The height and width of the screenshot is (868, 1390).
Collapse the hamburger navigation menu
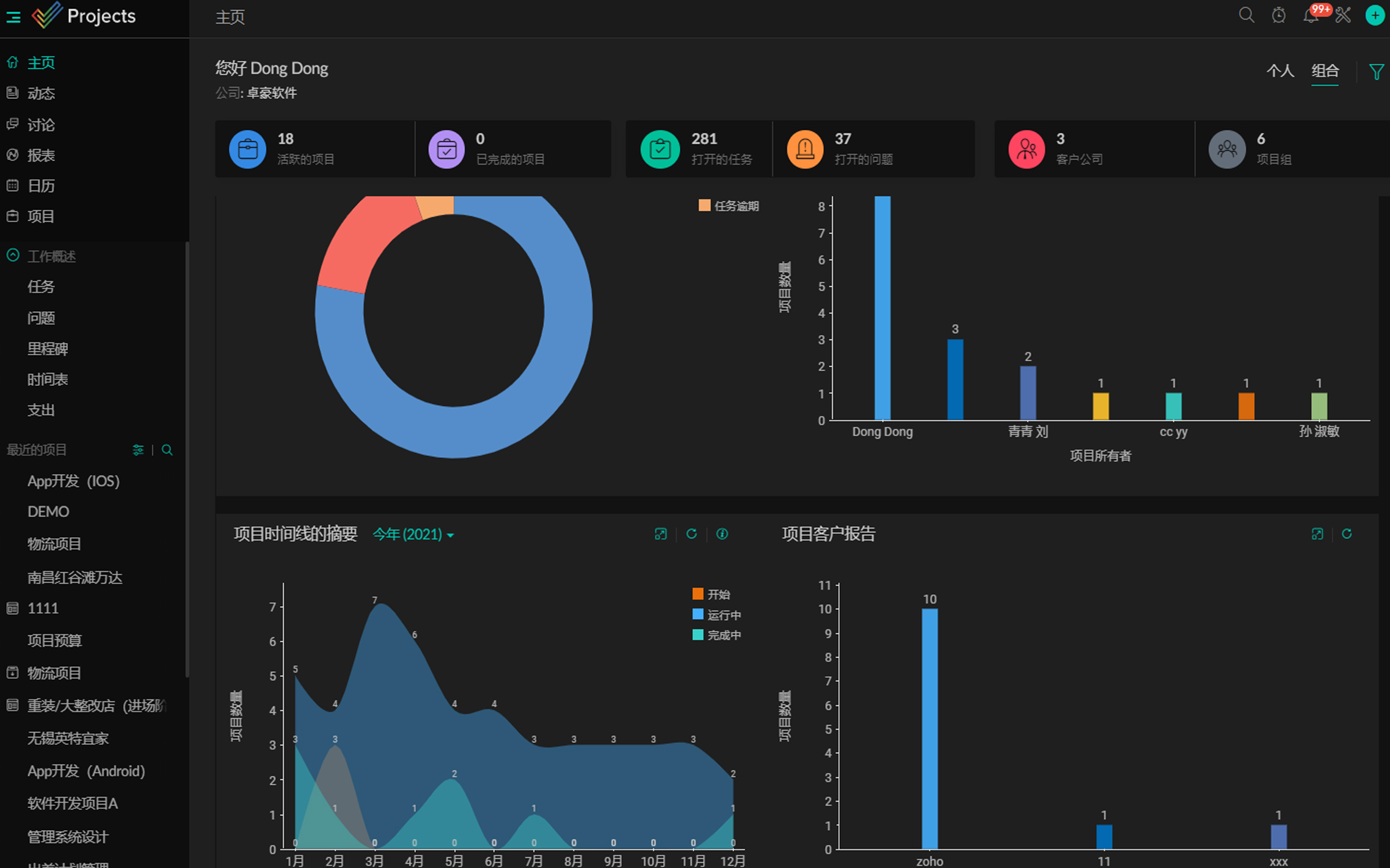pyautogui.click(x=13, y=17)
